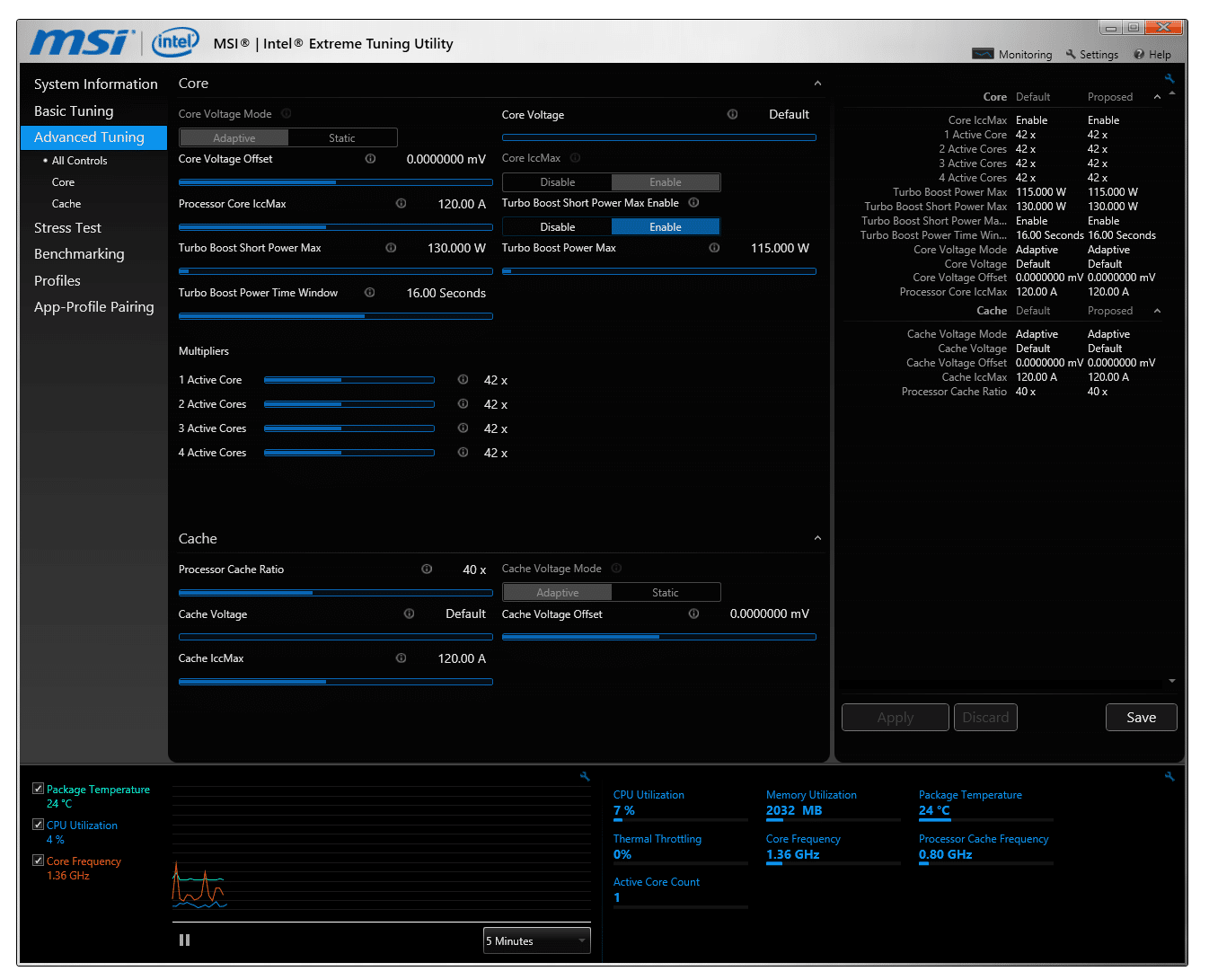Show info for Processor Core IccMax
The image size is (1209, 980).
point(402,204)
